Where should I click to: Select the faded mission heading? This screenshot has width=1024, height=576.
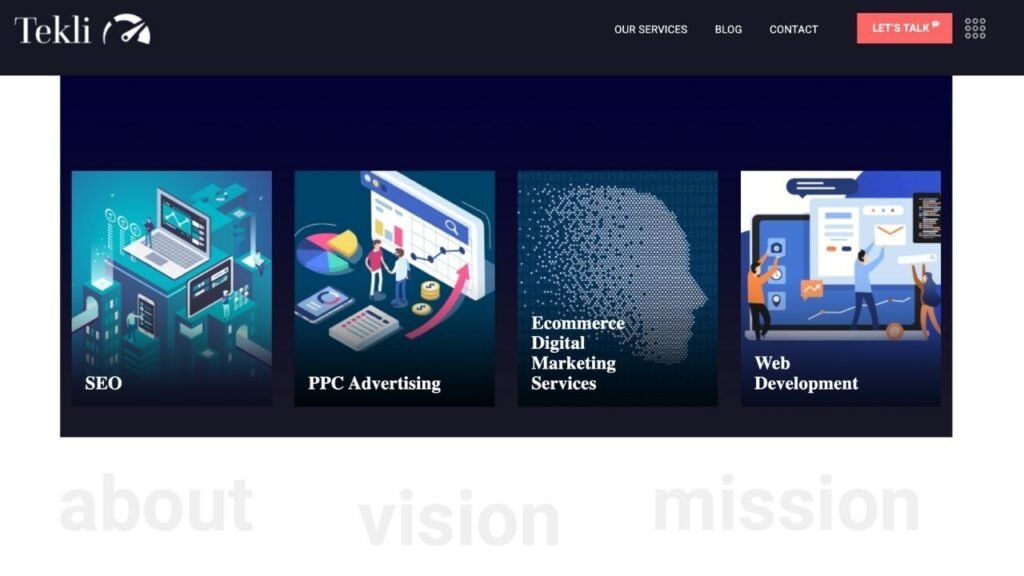click(x=786, y=503)
